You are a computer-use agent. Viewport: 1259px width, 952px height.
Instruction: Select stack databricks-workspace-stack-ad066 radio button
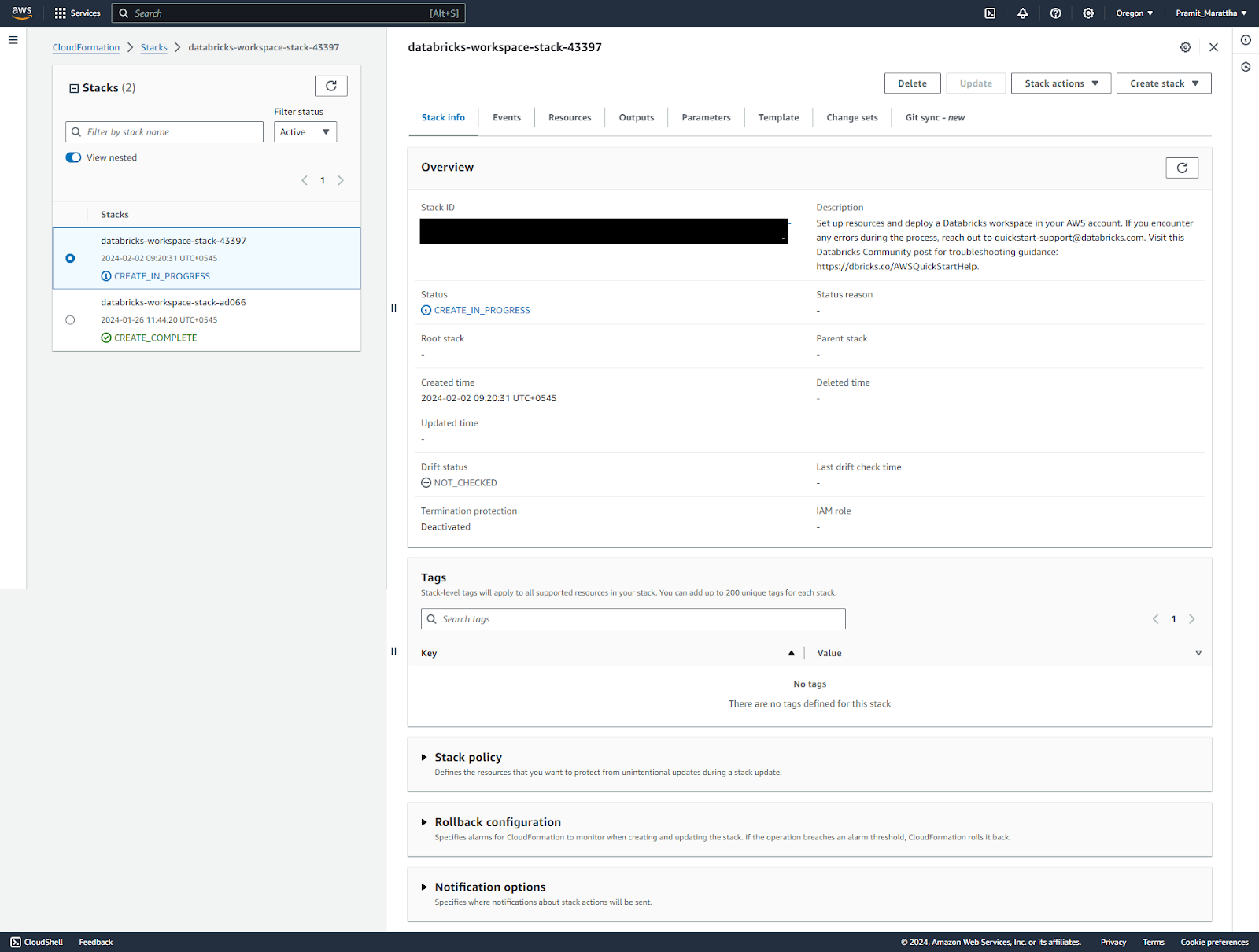pyautogui.click(x=70, y=319)
